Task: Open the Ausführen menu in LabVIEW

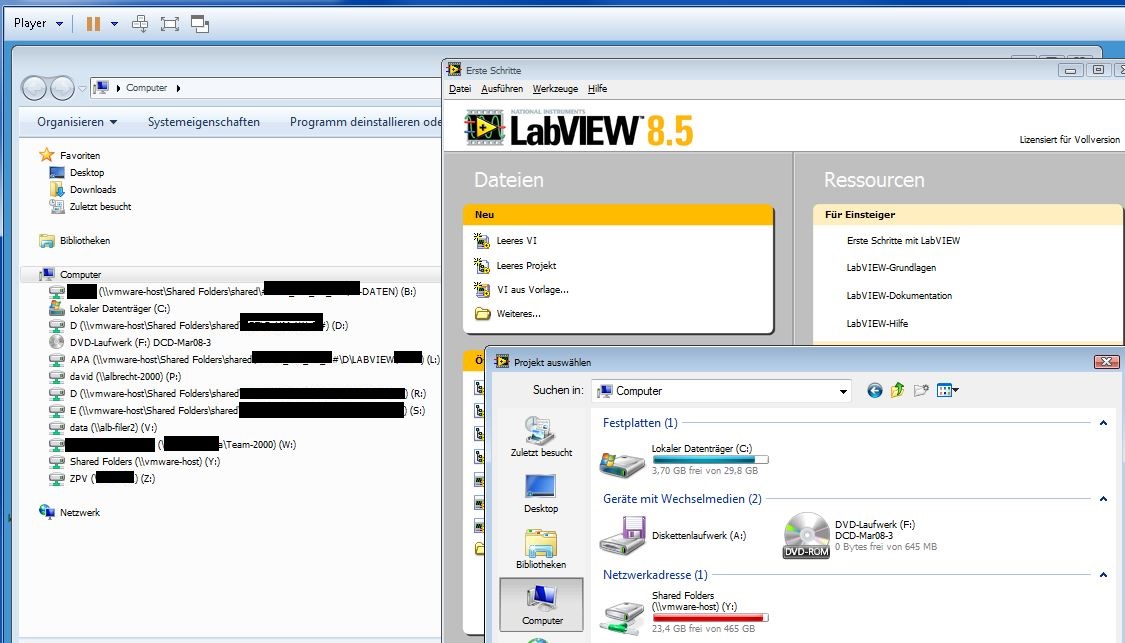Action: click(x=502, y=89)
